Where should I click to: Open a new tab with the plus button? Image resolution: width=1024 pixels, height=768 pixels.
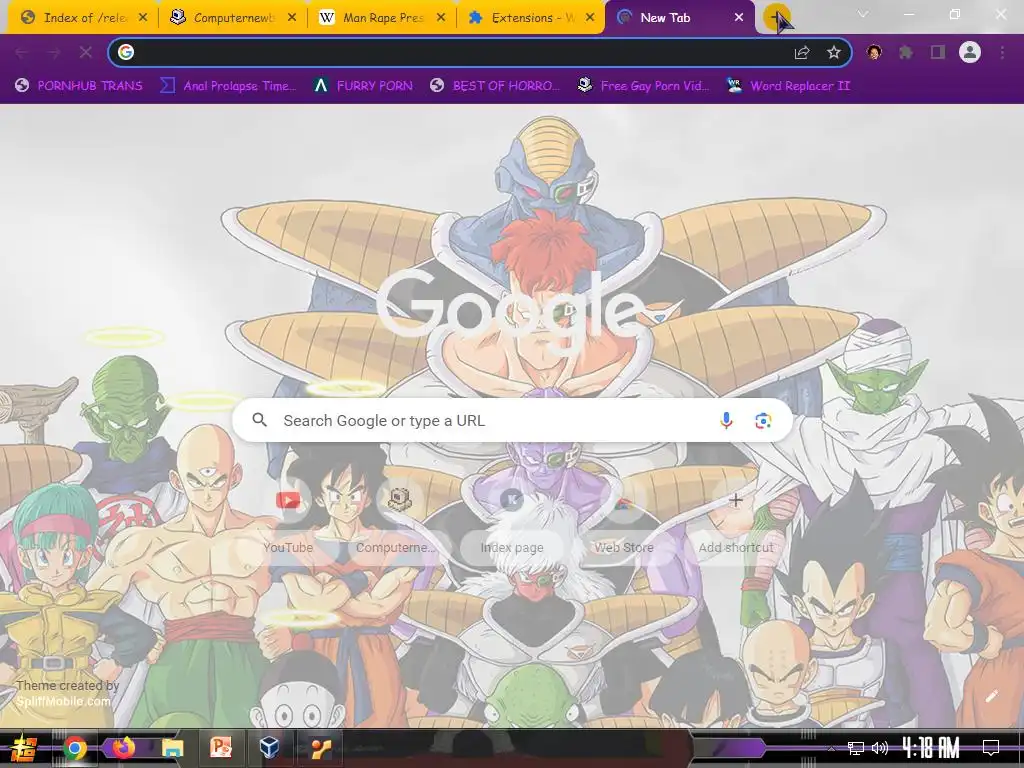776,18
